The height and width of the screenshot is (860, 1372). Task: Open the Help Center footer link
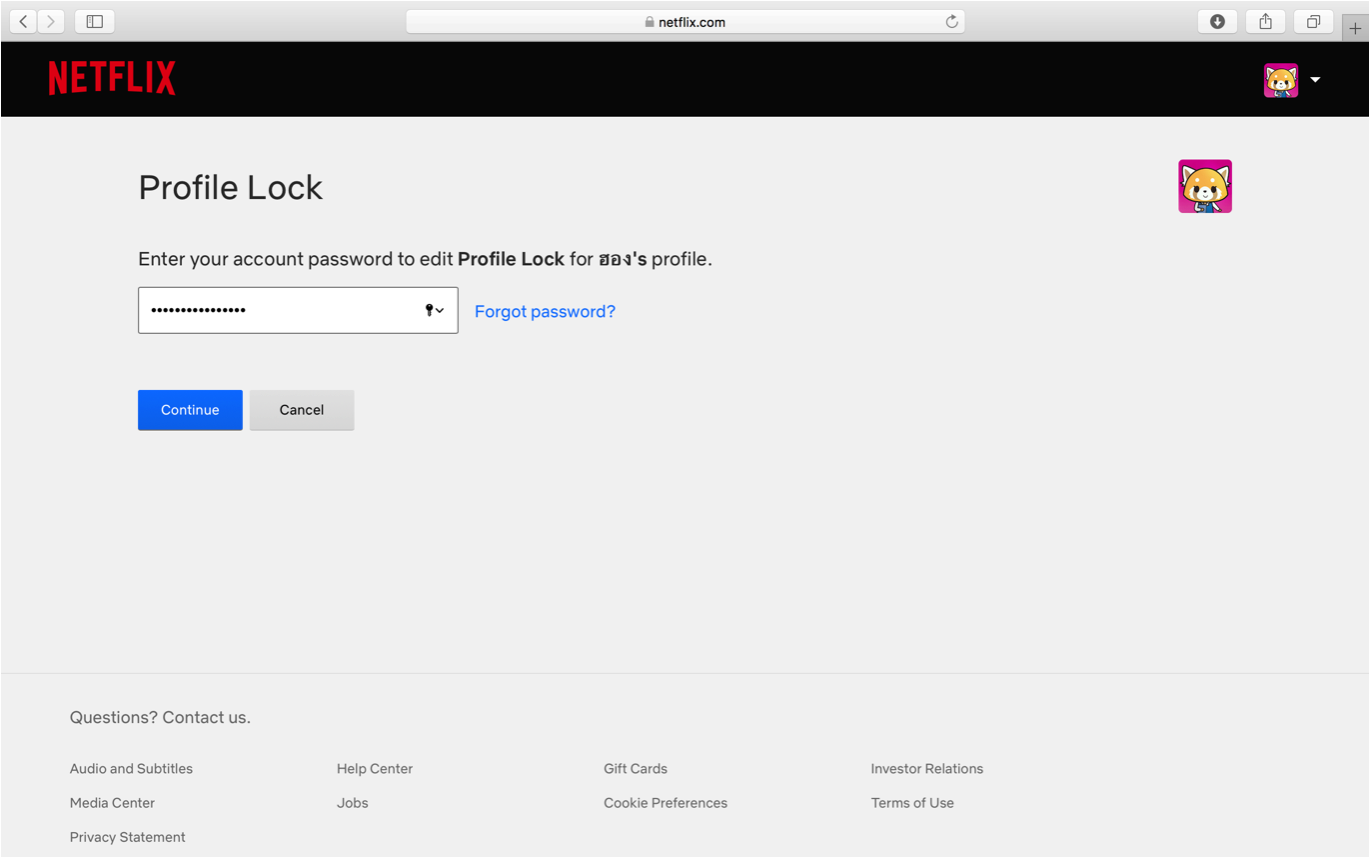point(374,769)
